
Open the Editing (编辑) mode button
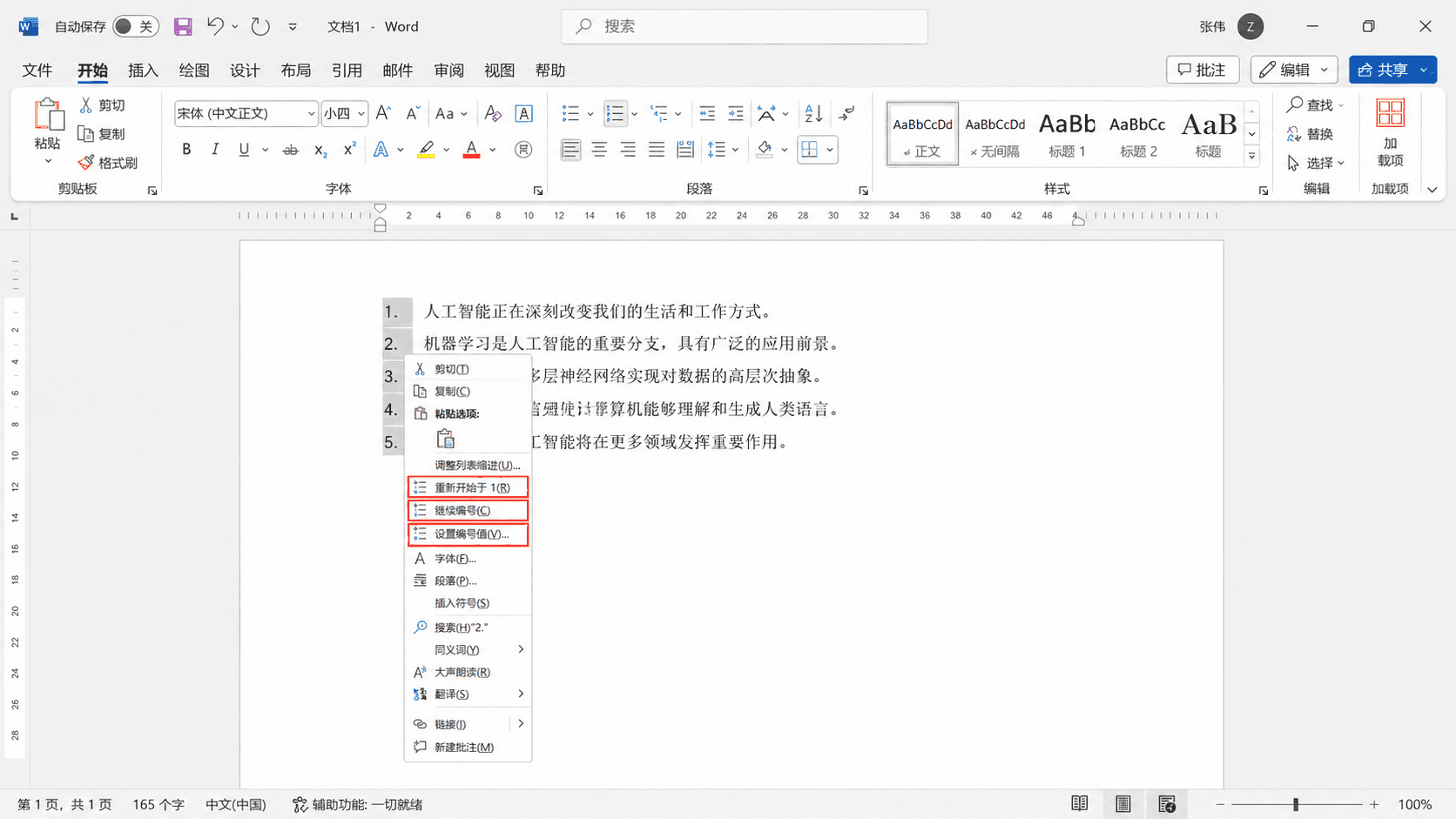point(1293,70)
